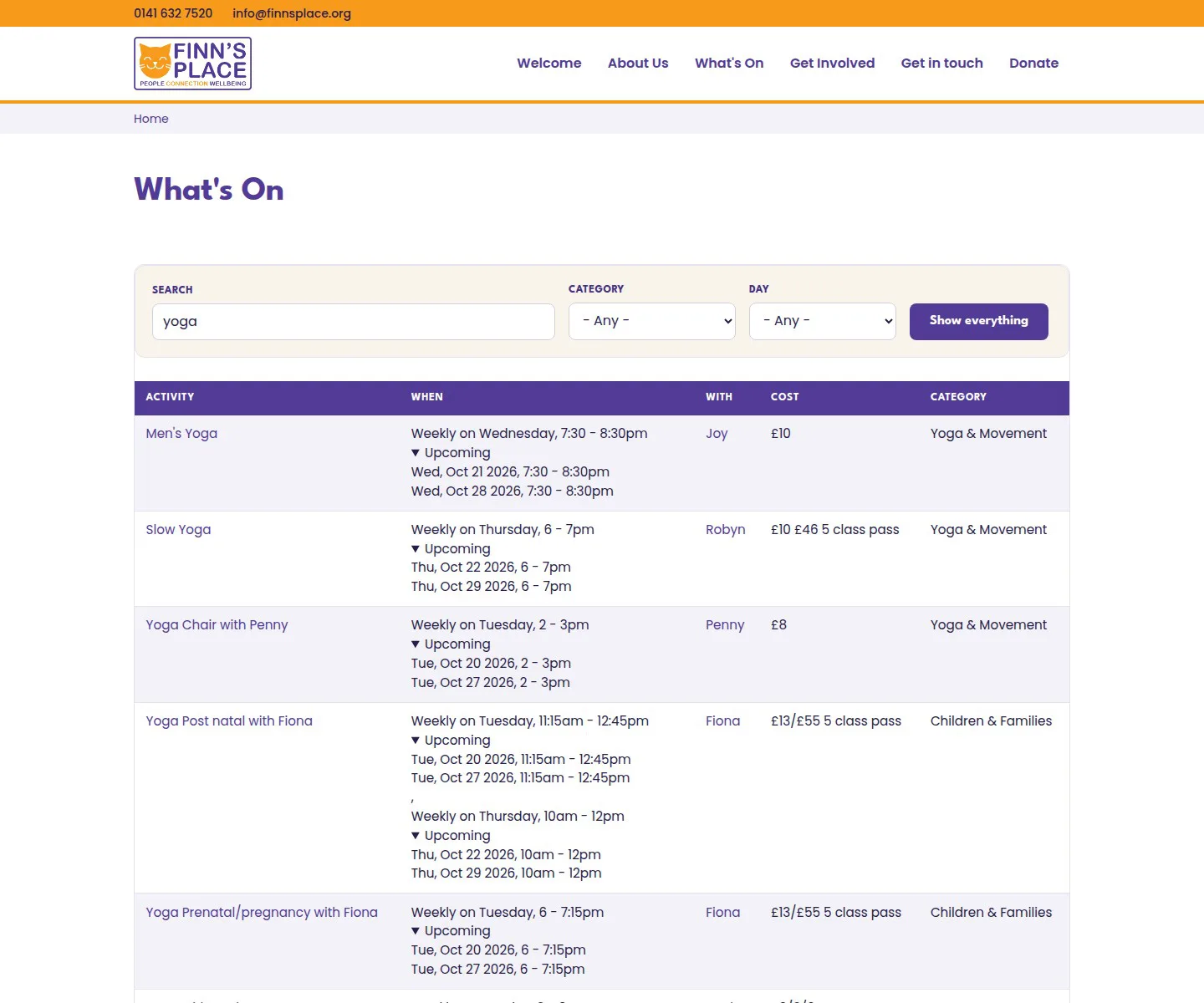Email info@finnsplace.org
Image resolution: width=1204 pixels, height=1003 pixels.
(x=292, y=13)
